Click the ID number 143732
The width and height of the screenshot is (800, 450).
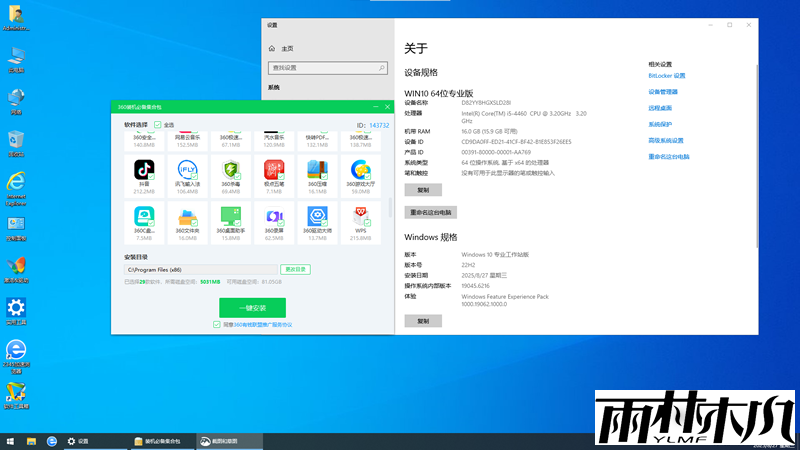379,125
